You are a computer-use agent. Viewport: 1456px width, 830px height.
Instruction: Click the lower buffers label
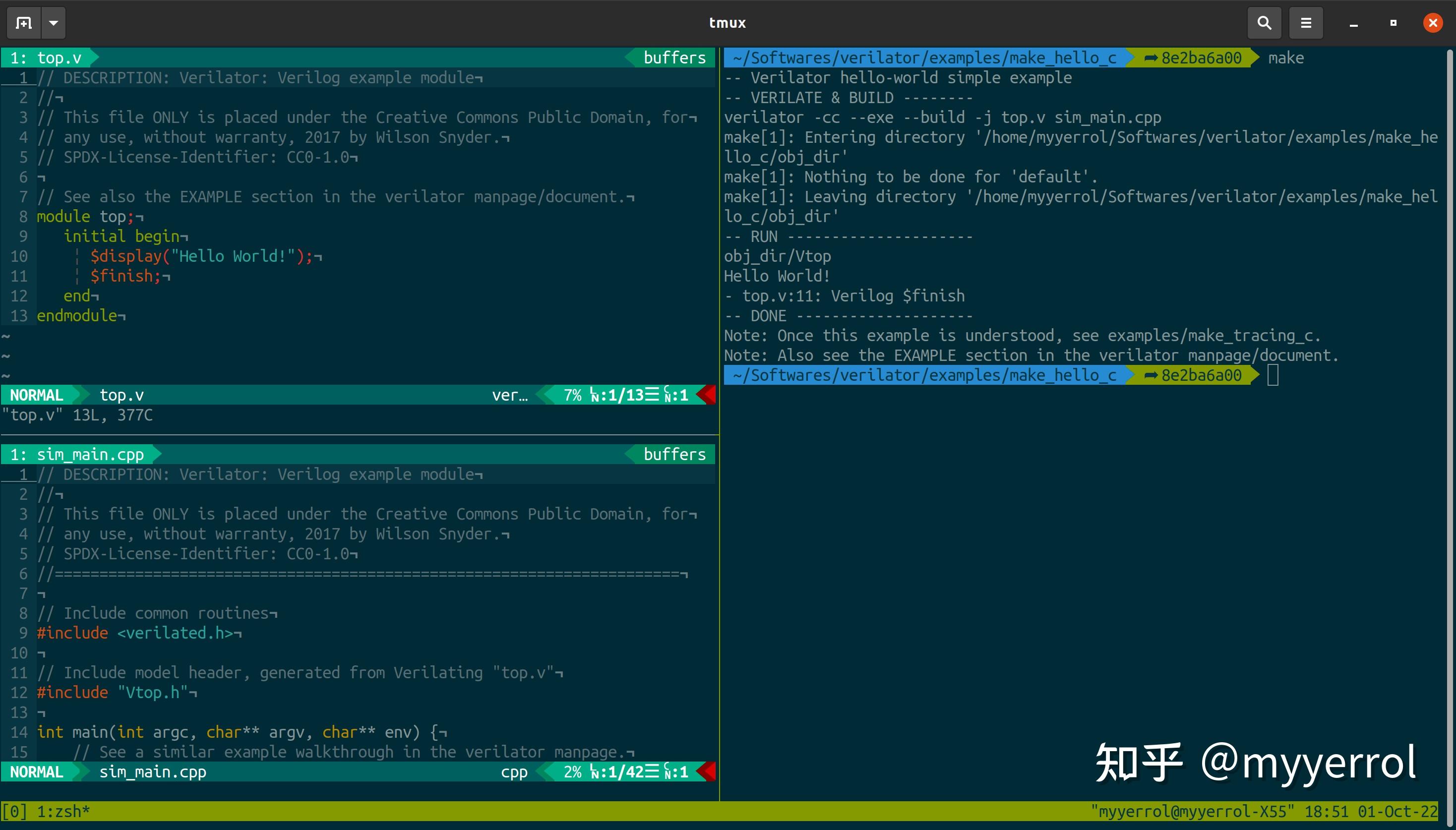pyautogui.click(x=674, y=454)
